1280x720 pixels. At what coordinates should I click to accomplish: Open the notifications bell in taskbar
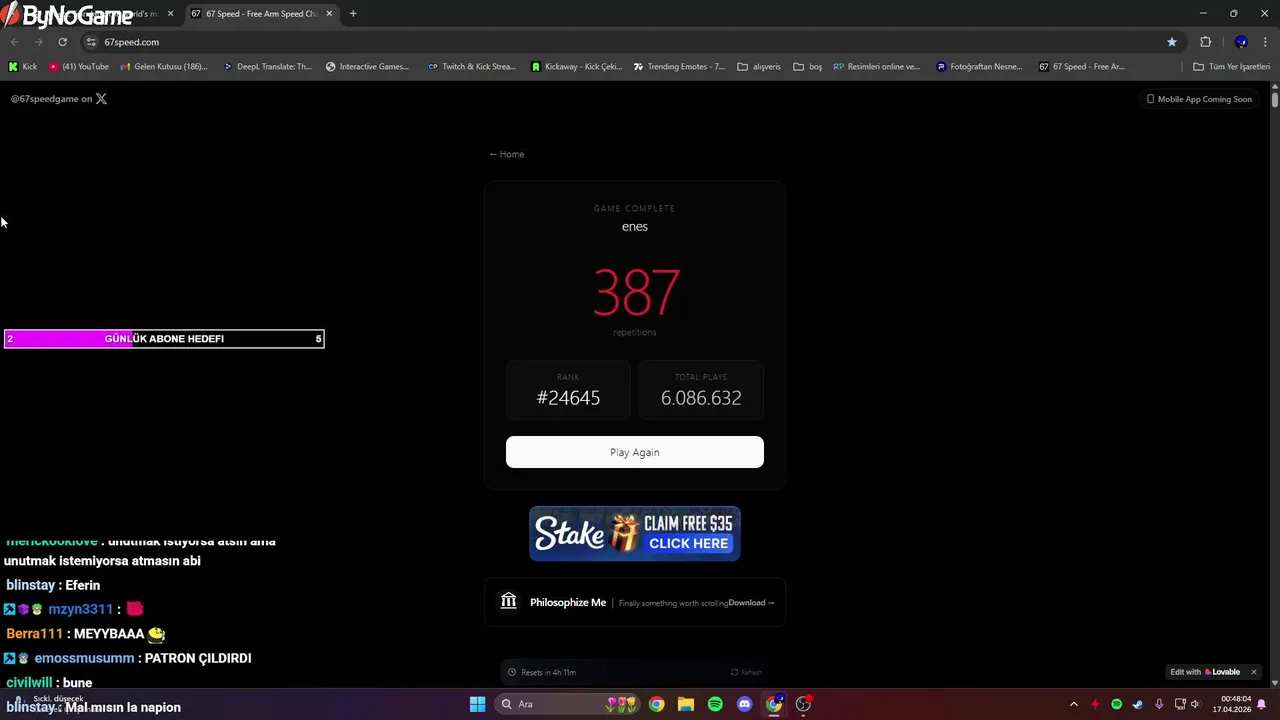tap(1262, 704)
